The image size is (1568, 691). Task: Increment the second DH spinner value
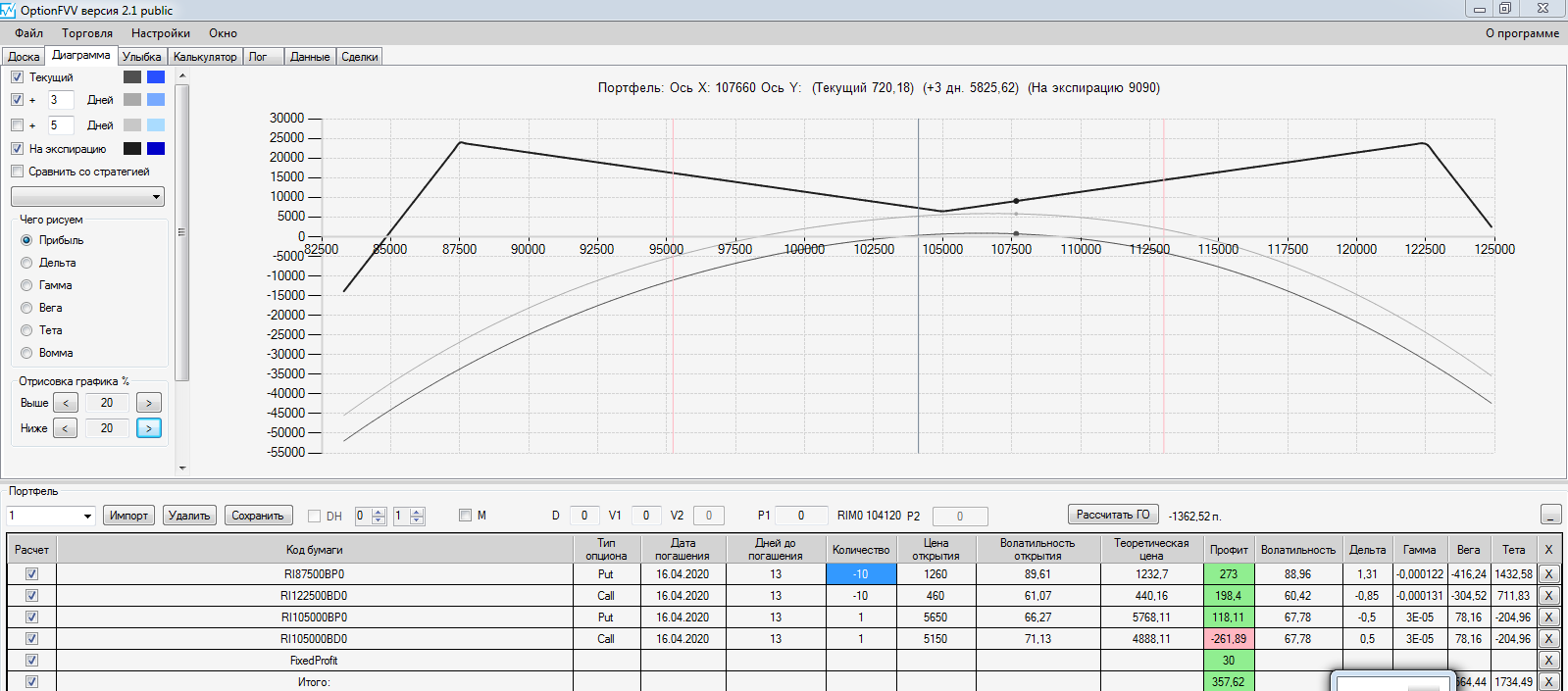(417, 512)
